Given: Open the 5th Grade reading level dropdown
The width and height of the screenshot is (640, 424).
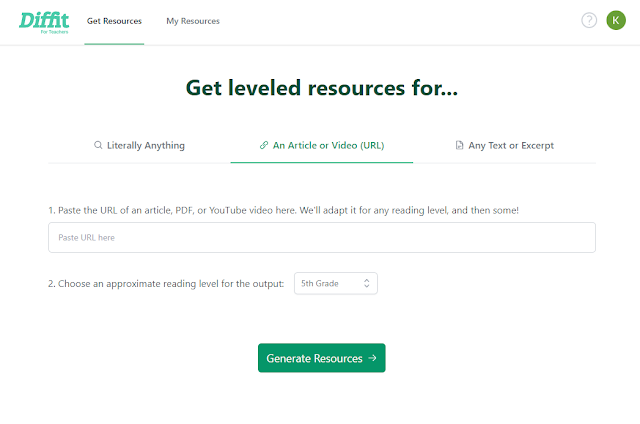Looking at the screenshot, I should point(336,283).
